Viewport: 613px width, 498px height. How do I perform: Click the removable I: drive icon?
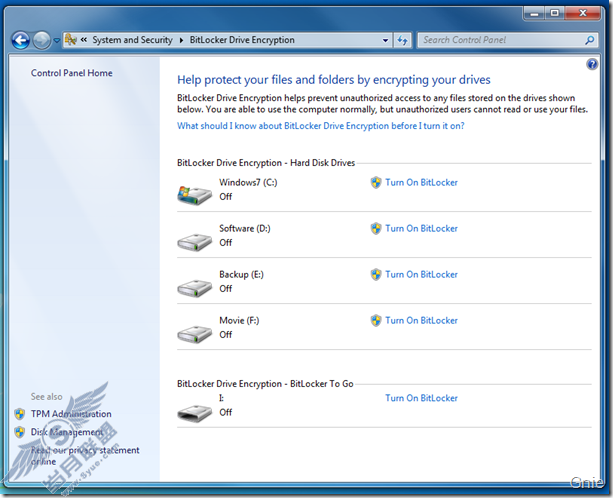194,413
